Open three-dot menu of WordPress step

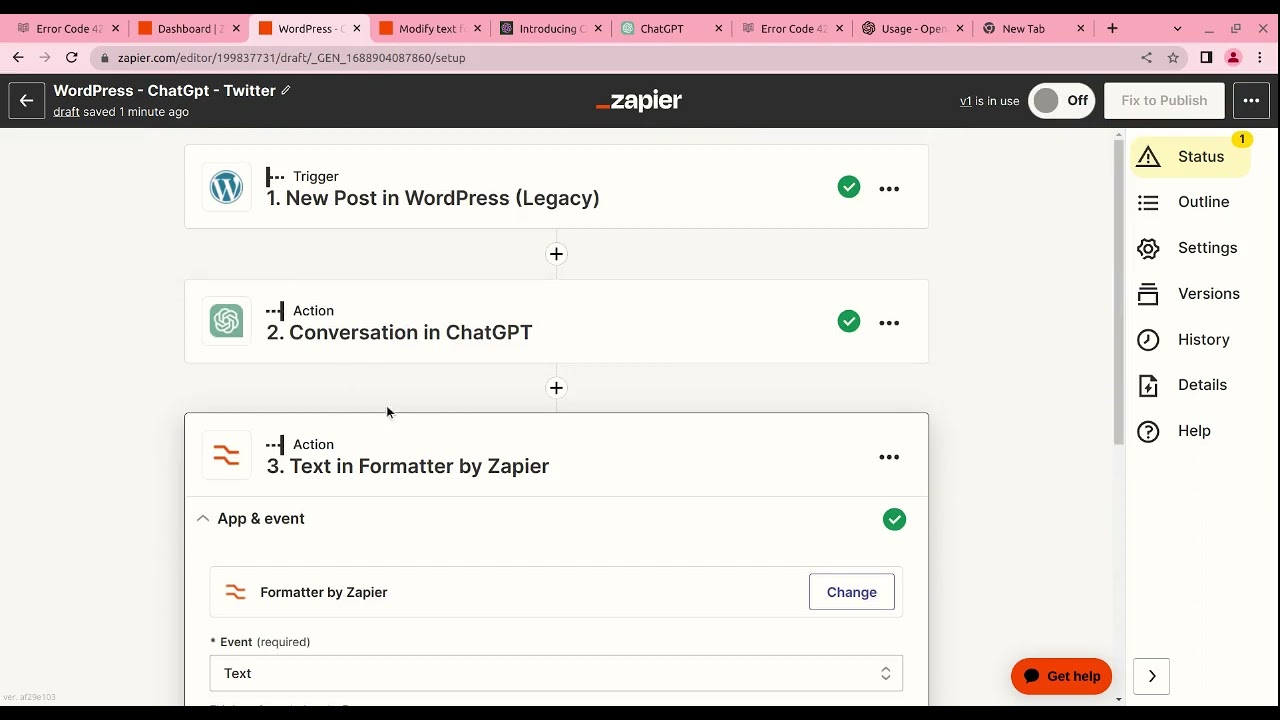[889, 189]
